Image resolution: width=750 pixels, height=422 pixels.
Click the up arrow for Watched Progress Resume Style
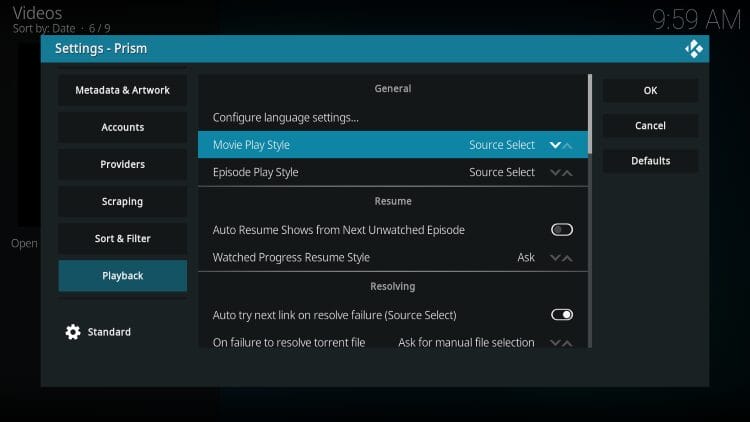(x=567, y=258)
